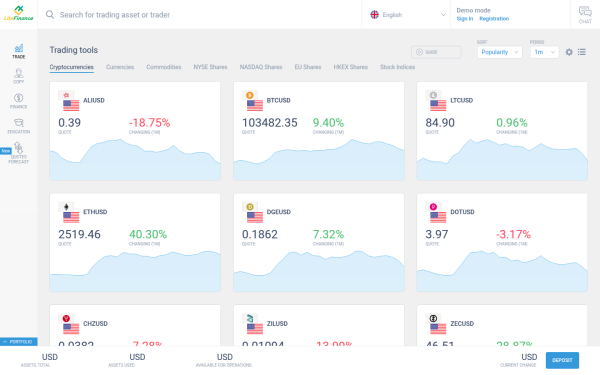The width and height of the screenshot is (600, 375).
Task: Click the DOTUSD change -3.17%
Action: point(513,234)
